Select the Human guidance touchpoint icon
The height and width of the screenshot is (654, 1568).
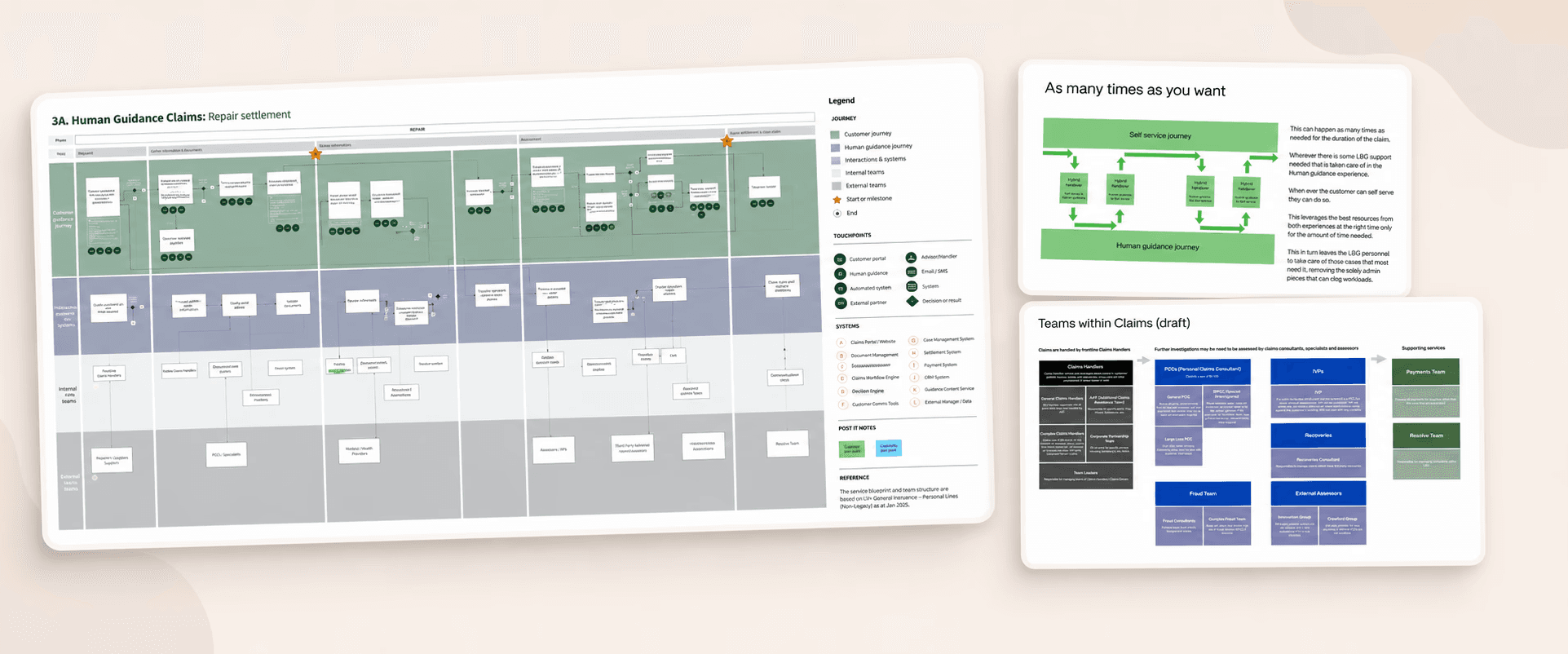click(x=840, y=274)
